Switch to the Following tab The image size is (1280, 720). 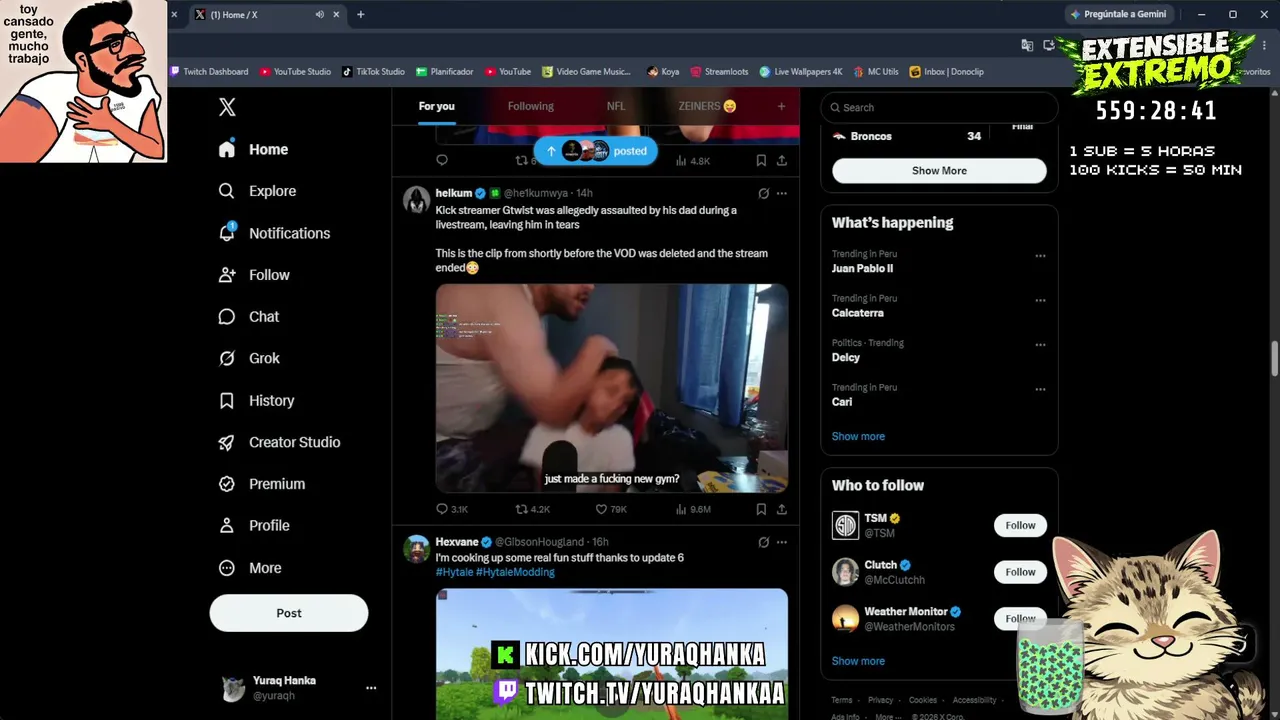[530, 106]
